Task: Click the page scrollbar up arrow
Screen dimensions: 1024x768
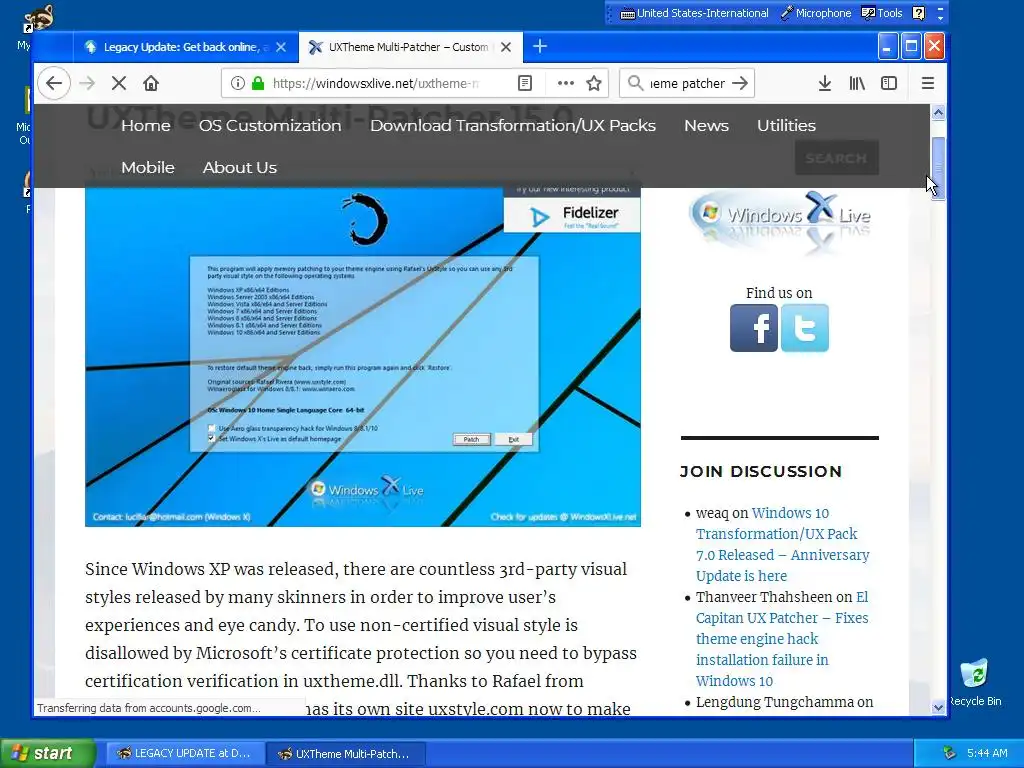Action: 938,112
